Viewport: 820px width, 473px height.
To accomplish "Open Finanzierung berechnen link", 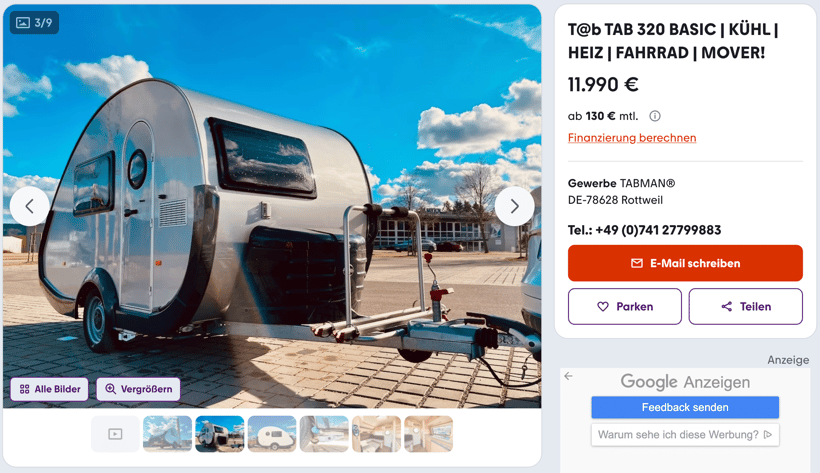I will [632, 138].
